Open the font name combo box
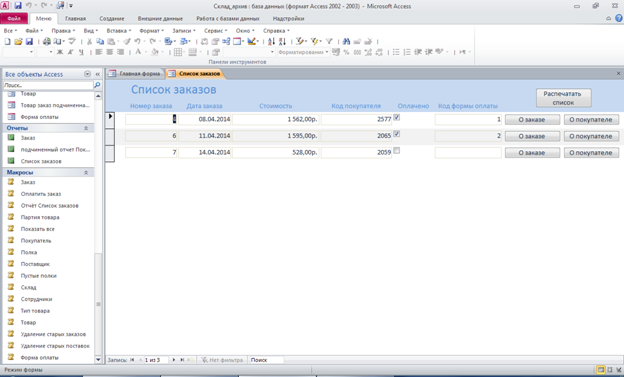The height and width of the screenshot is (377, 624). (x=18, y=52)
